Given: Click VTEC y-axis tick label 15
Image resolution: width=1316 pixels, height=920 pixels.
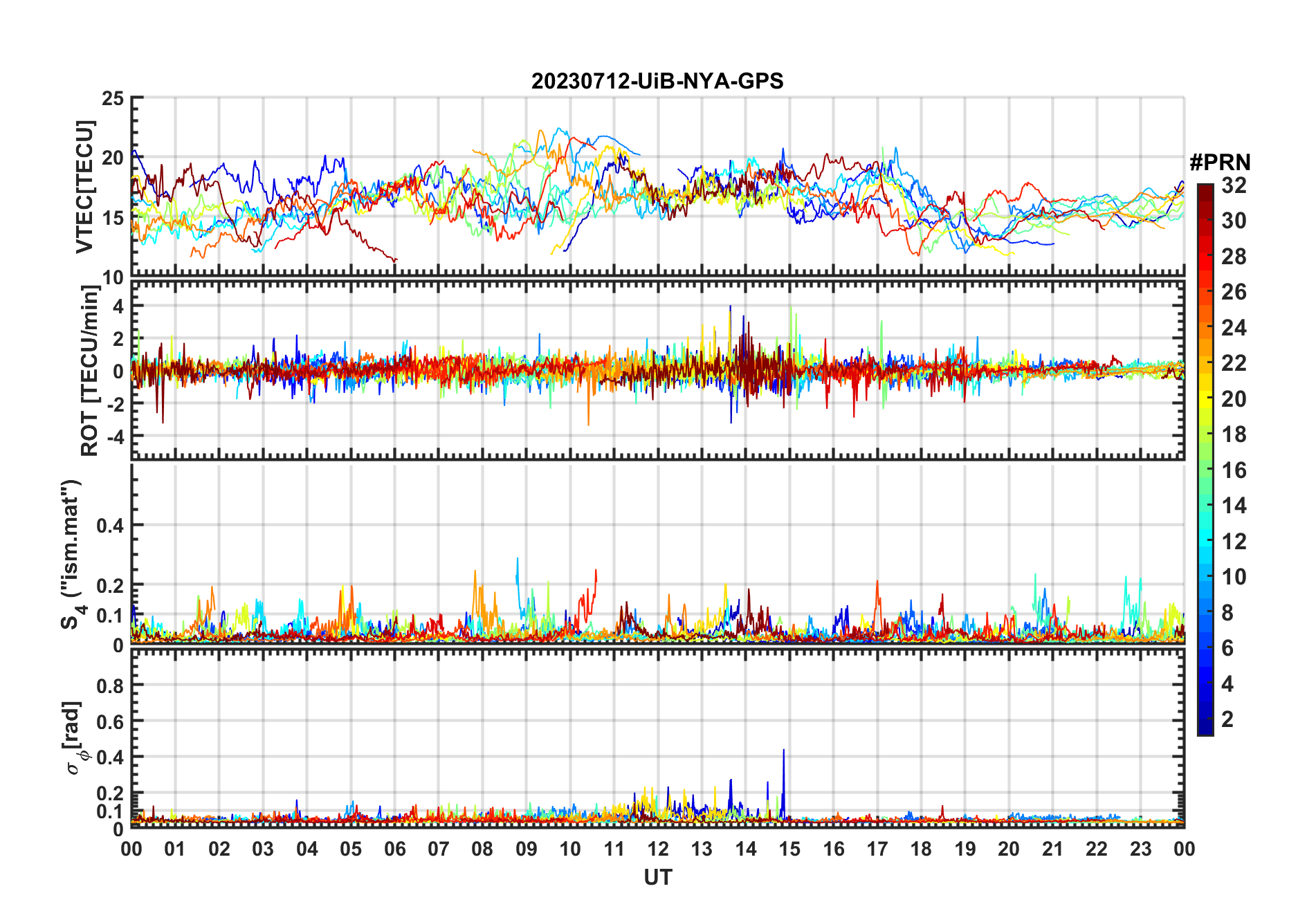Looking at the screenshot, I should point(113,218).
